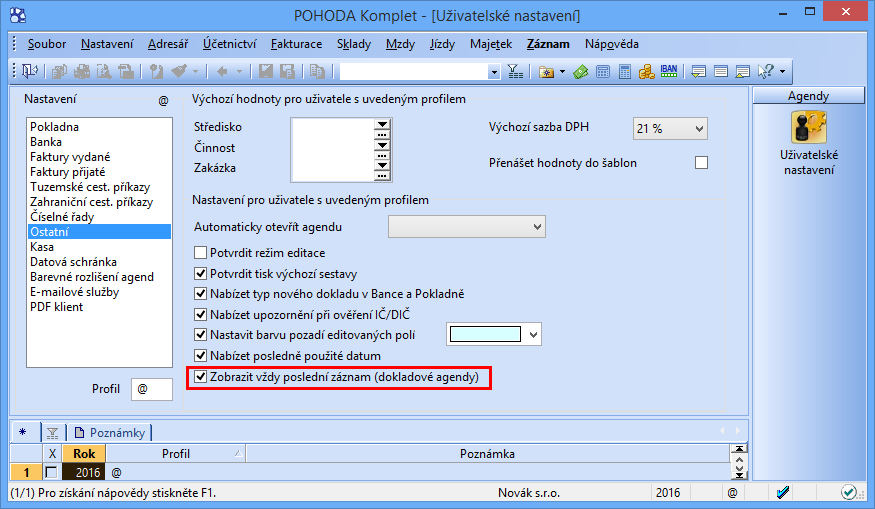
Task: Open the Nastavení menu
Action: 107,44
